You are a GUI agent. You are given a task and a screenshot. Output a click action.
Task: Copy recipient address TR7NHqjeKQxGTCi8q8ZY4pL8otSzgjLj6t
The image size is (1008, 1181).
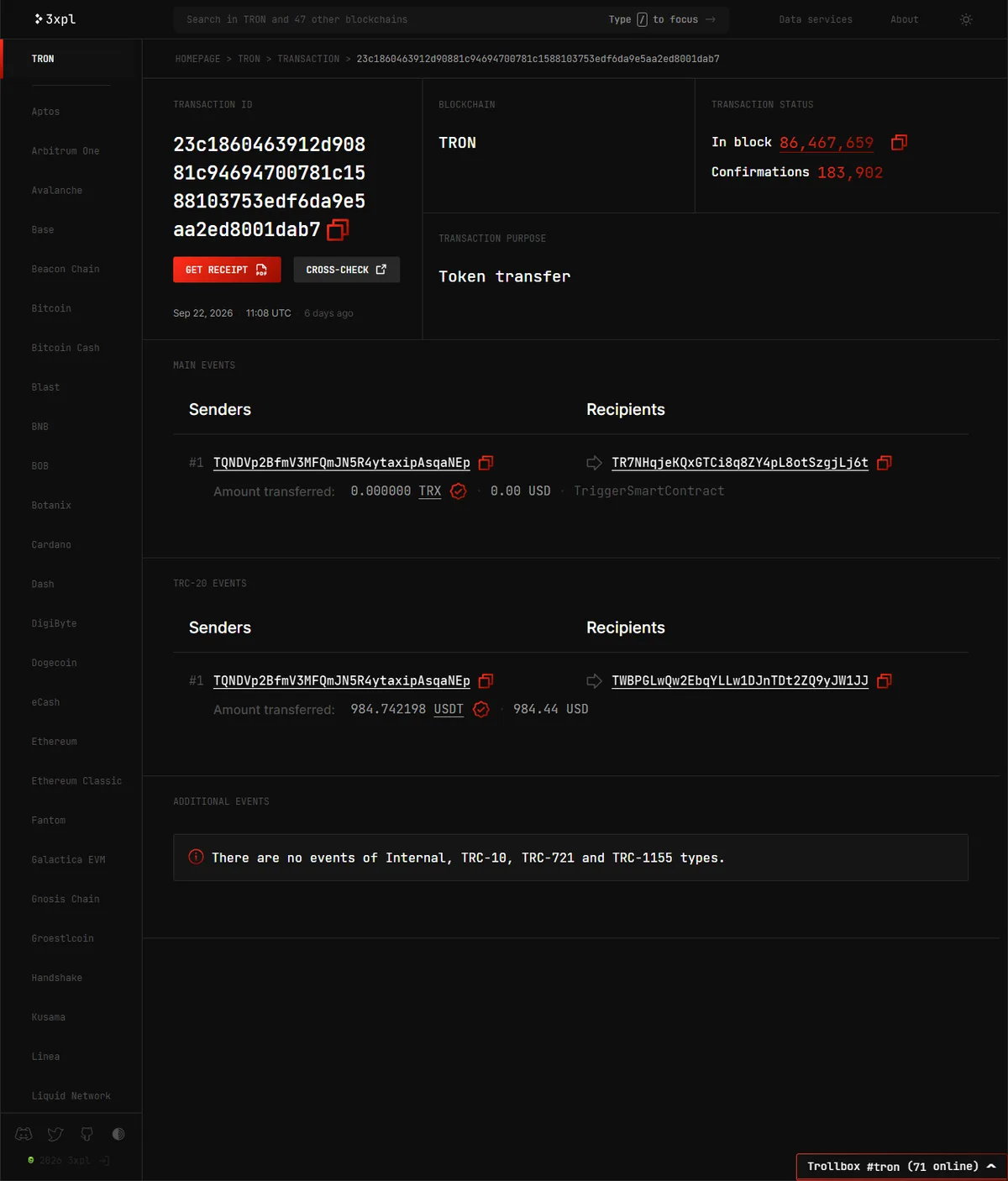tap(884, 463)
